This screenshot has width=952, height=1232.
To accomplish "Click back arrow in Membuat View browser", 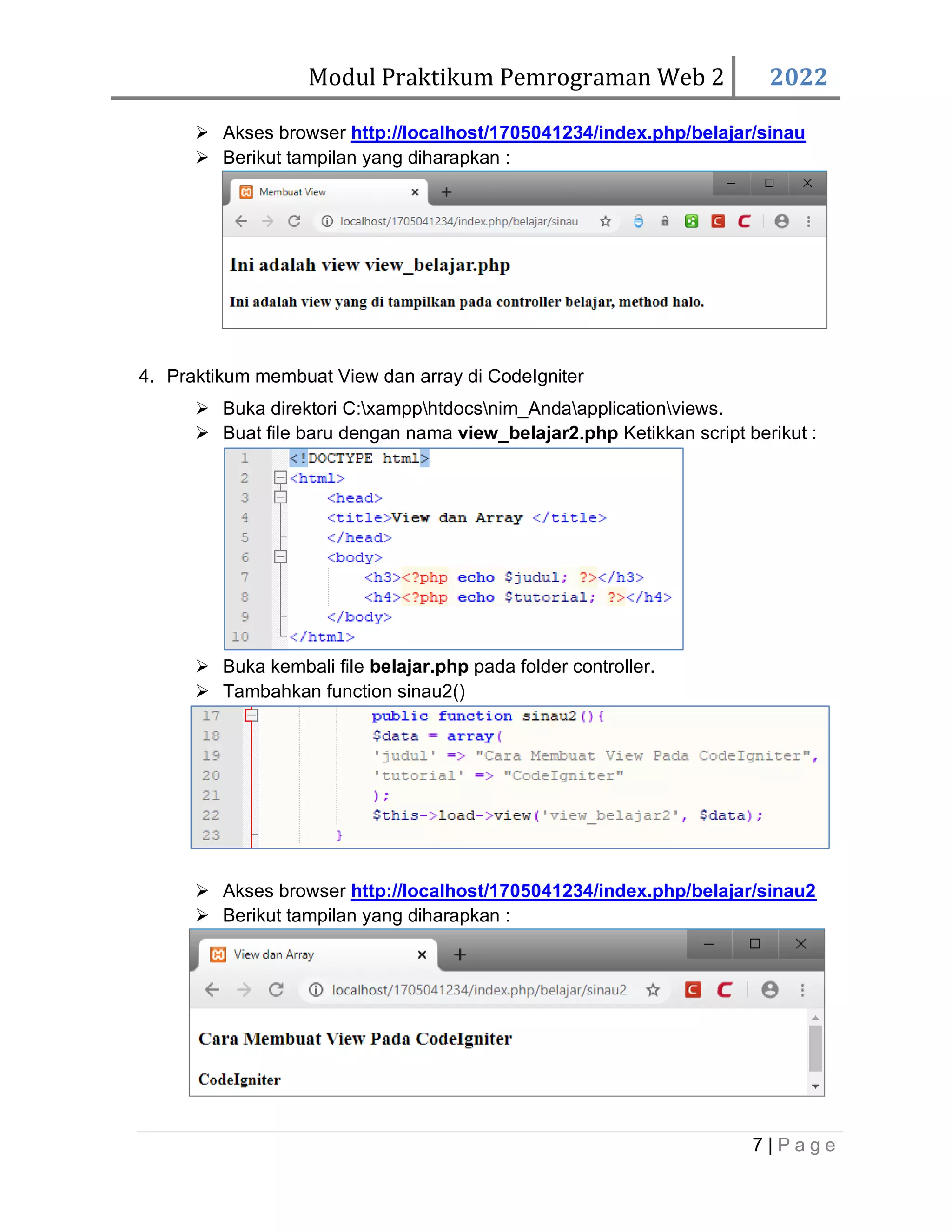I will coord(241,221).
